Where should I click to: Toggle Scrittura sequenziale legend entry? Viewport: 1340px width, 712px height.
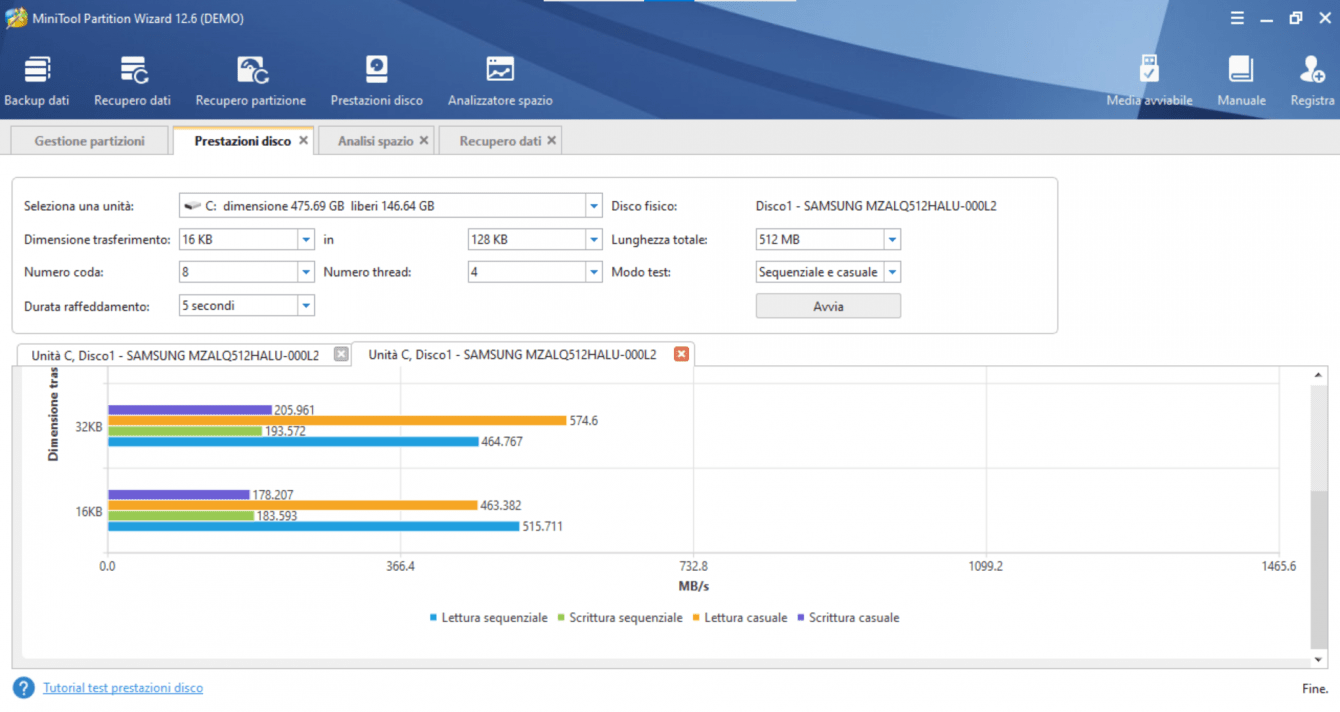(620, 618)
